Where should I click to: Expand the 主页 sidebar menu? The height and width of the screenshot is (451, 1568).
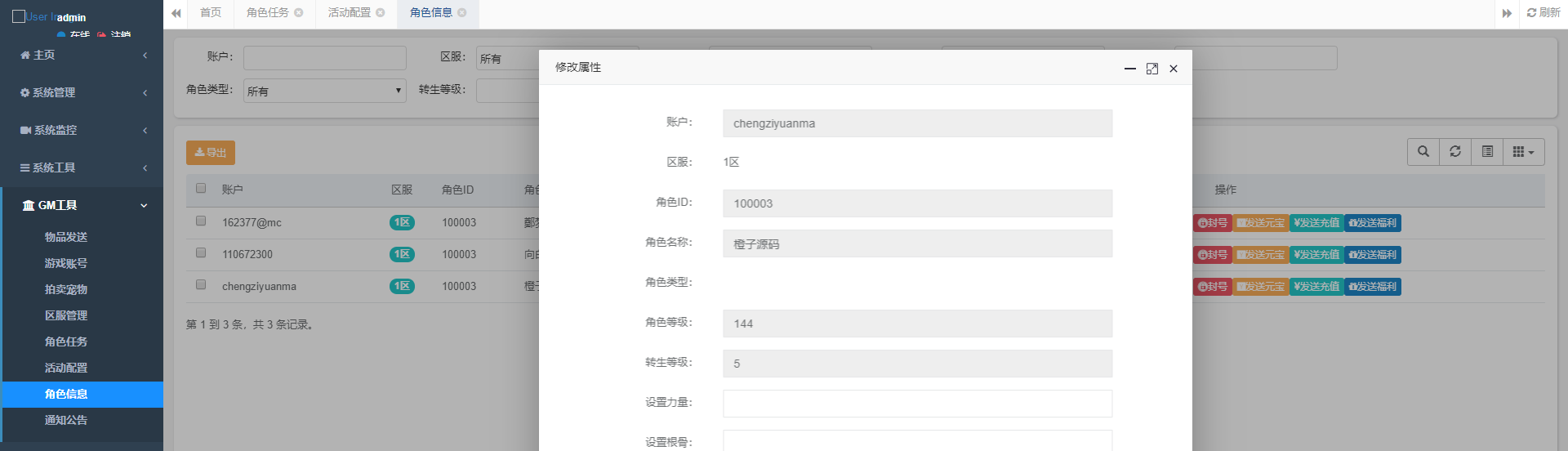(x=82, y=55)
